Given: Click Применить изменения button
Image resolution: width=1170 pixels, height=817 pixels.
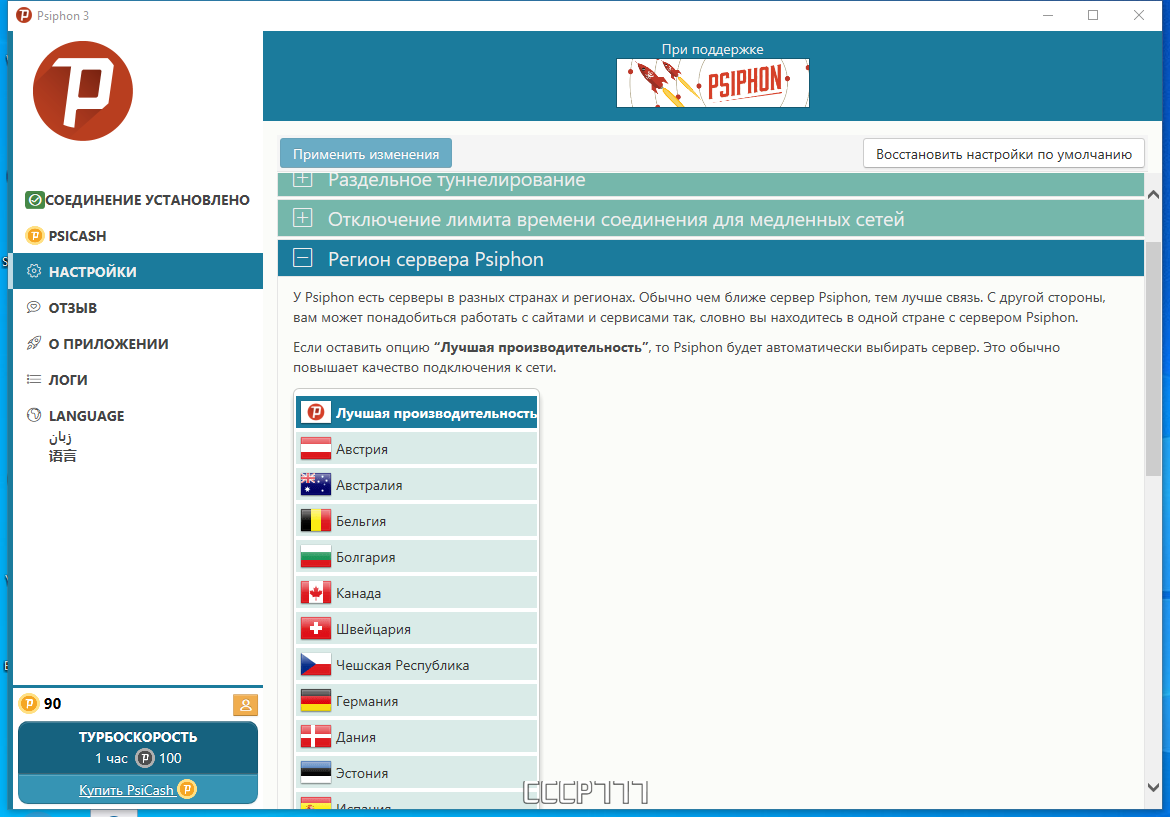Looking at the screenshot, I should [x=366, y=154].
